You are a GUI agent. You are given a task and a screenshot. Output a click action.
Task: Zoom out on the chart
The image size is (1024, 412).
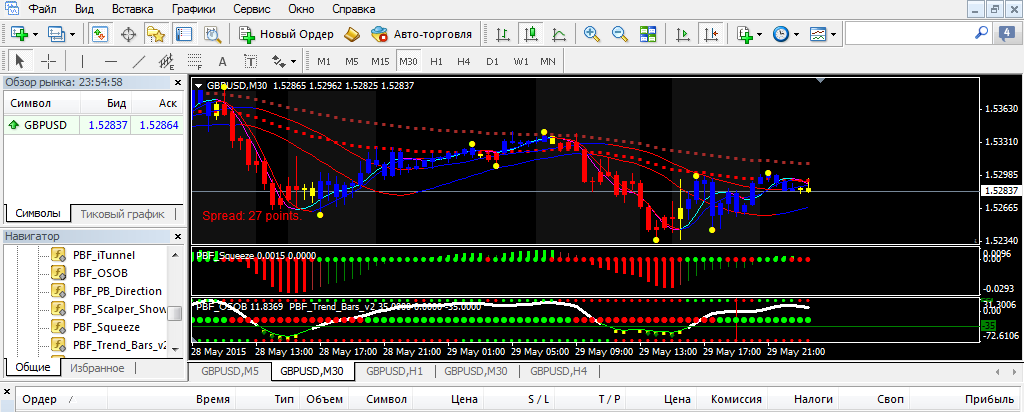tap(620, 33)
